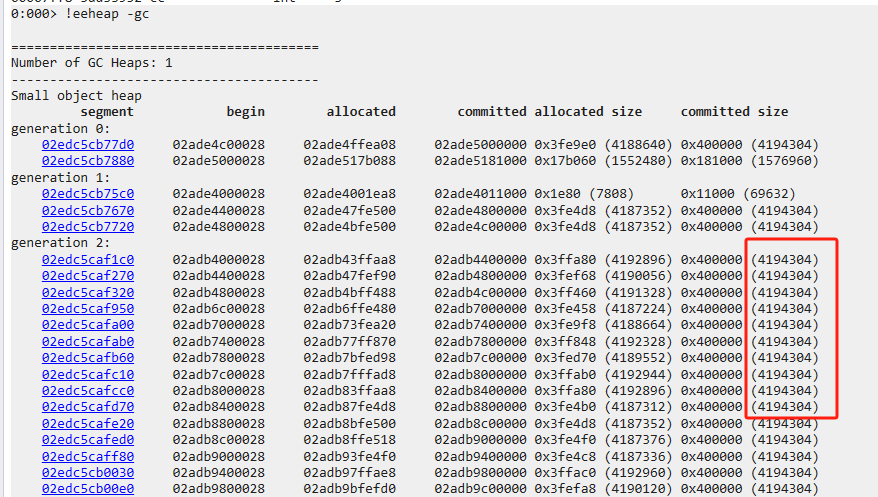Open segment link 02edc5caff80
Viewport: 878px width, 497px height.
[x=88, y=456]
